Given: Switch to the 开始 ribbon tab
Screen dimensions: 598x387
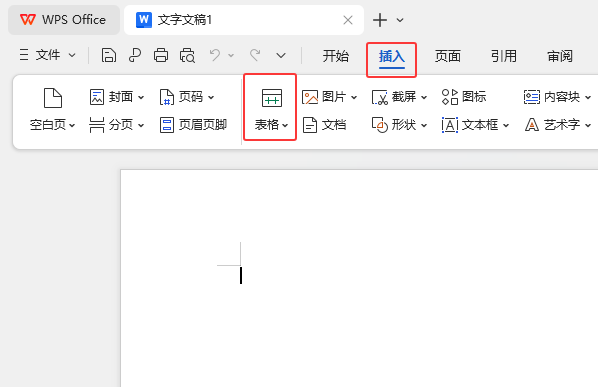Looking at the screenshot, I should click(x=336, y=56).
